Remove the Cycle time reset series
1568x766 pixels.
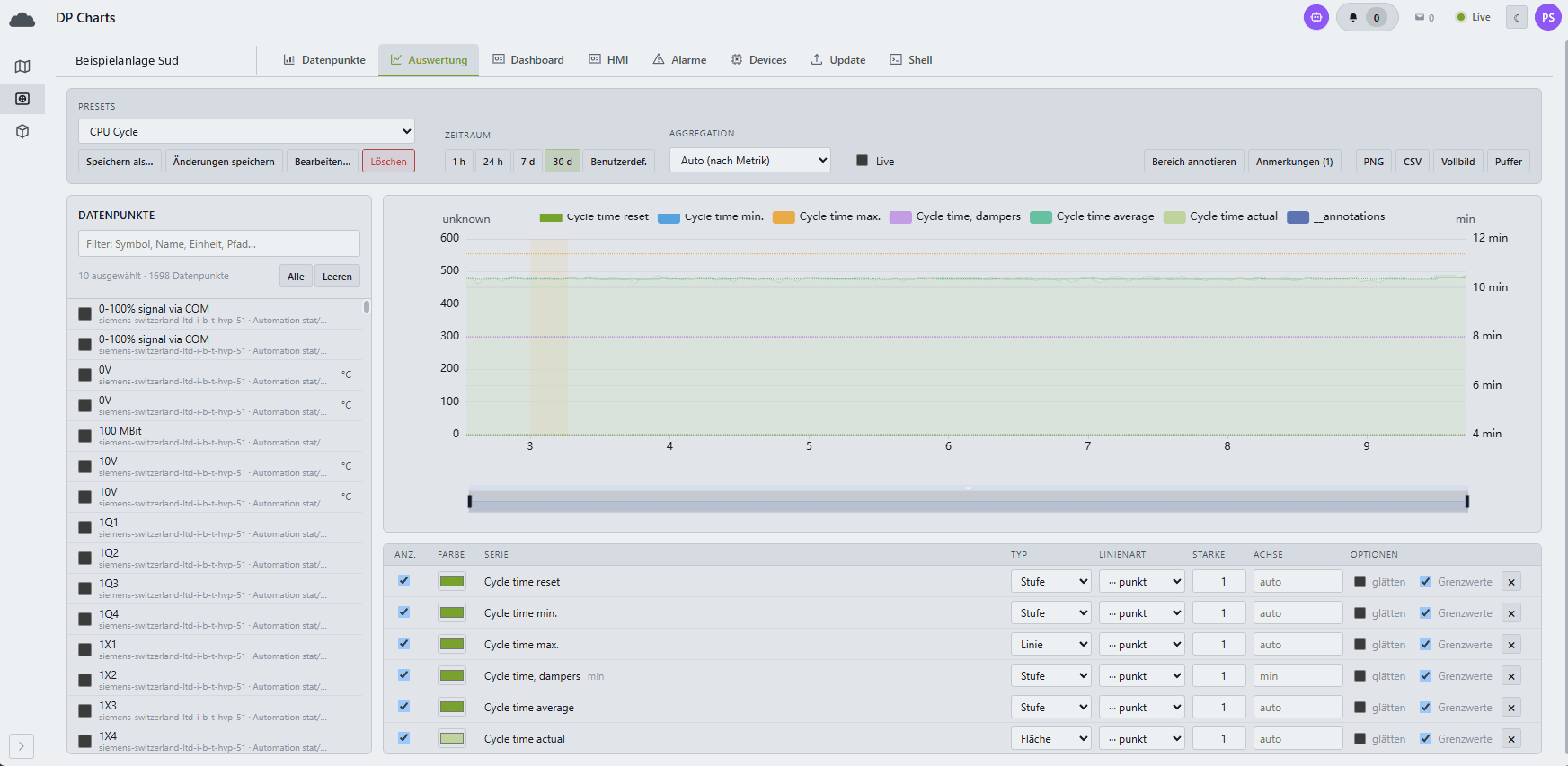tap(1511, 582)
